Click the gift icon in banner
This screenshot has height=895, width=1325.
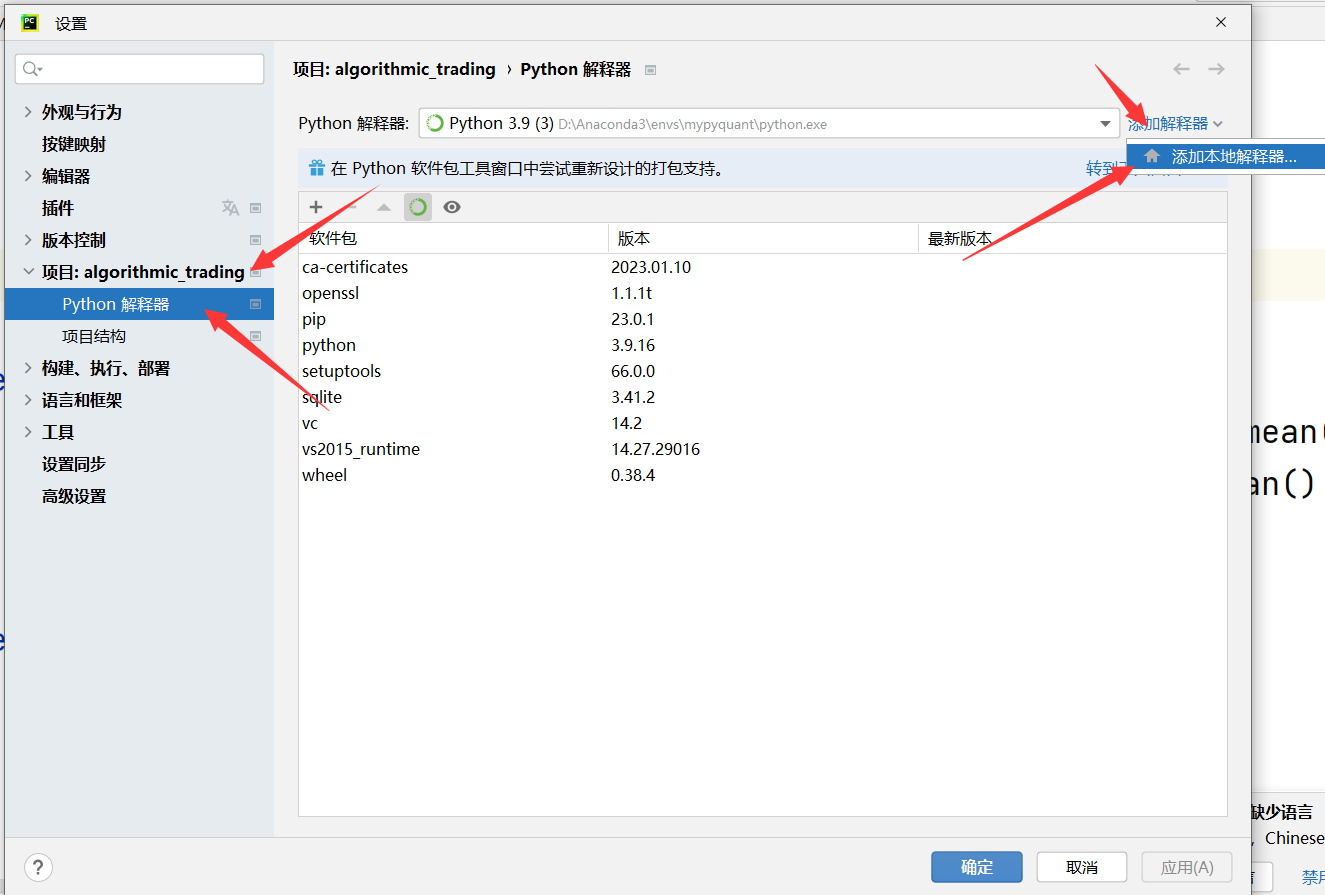[317, 168]
